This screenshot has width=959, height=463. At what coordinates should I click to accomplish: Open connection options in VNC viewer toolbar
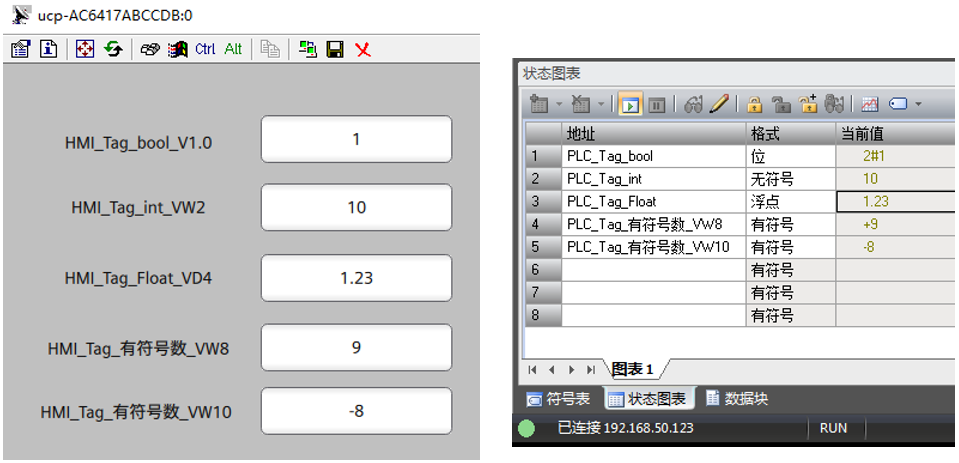(21, 49)
